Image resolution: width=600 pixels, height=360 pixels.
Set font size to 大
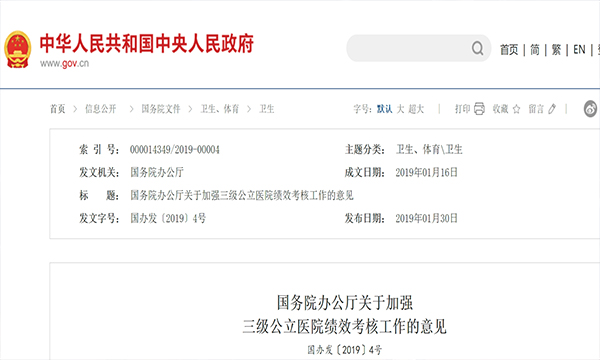(400, 109)
